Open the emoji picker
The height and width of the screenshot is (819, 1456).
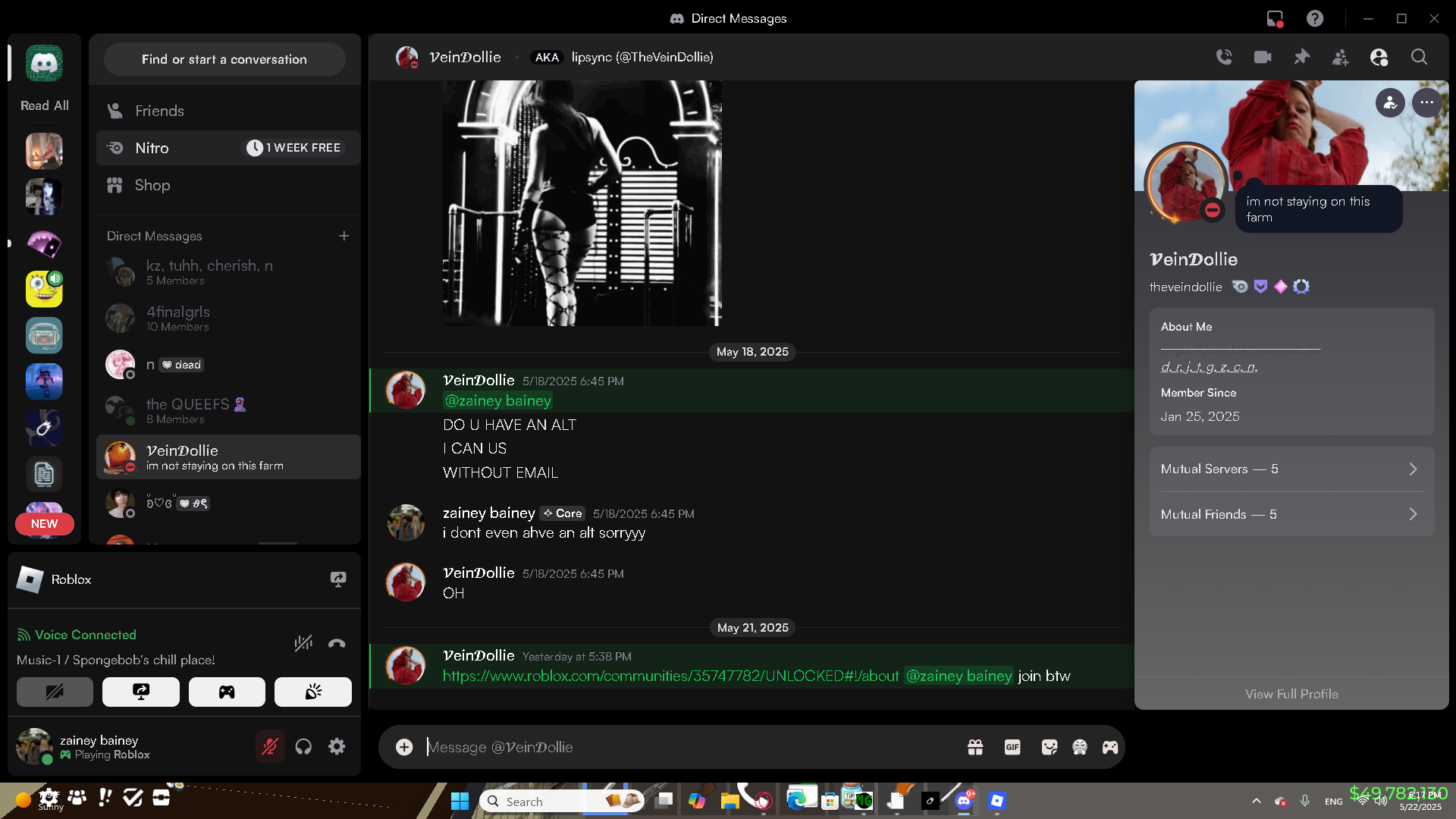[x=1080, y=747]
